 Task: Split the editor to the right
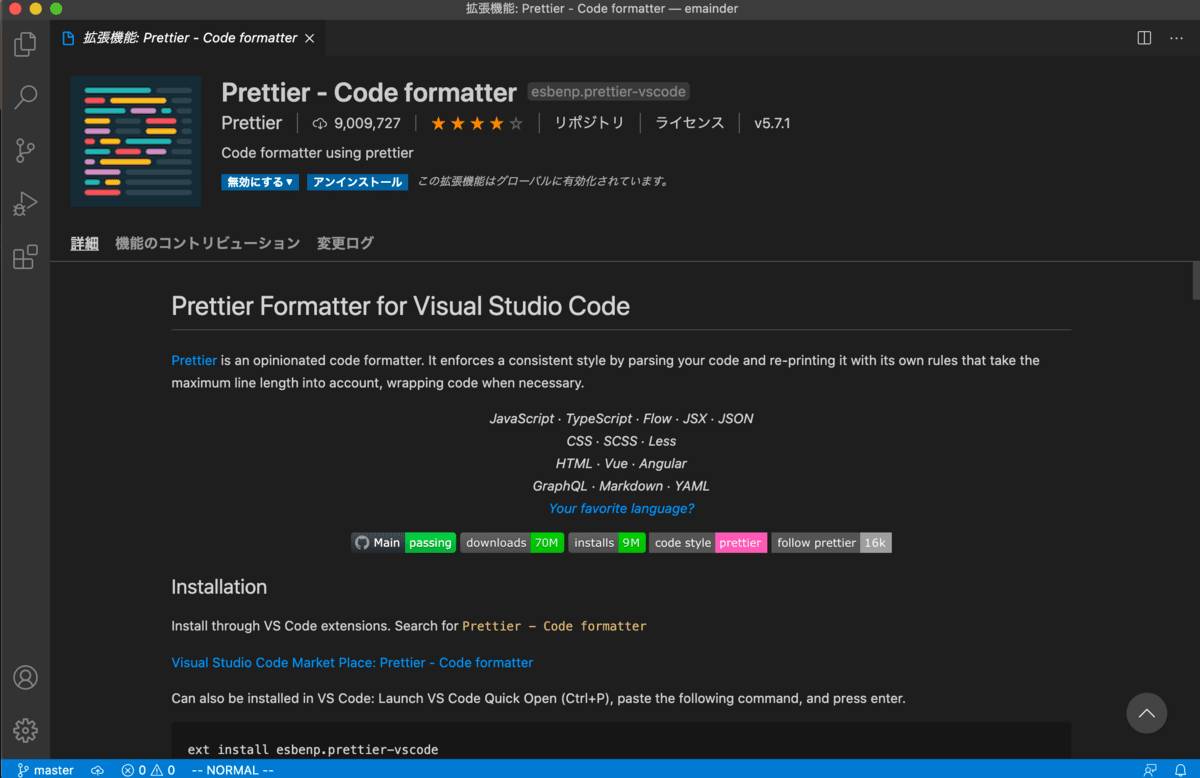1144,38
